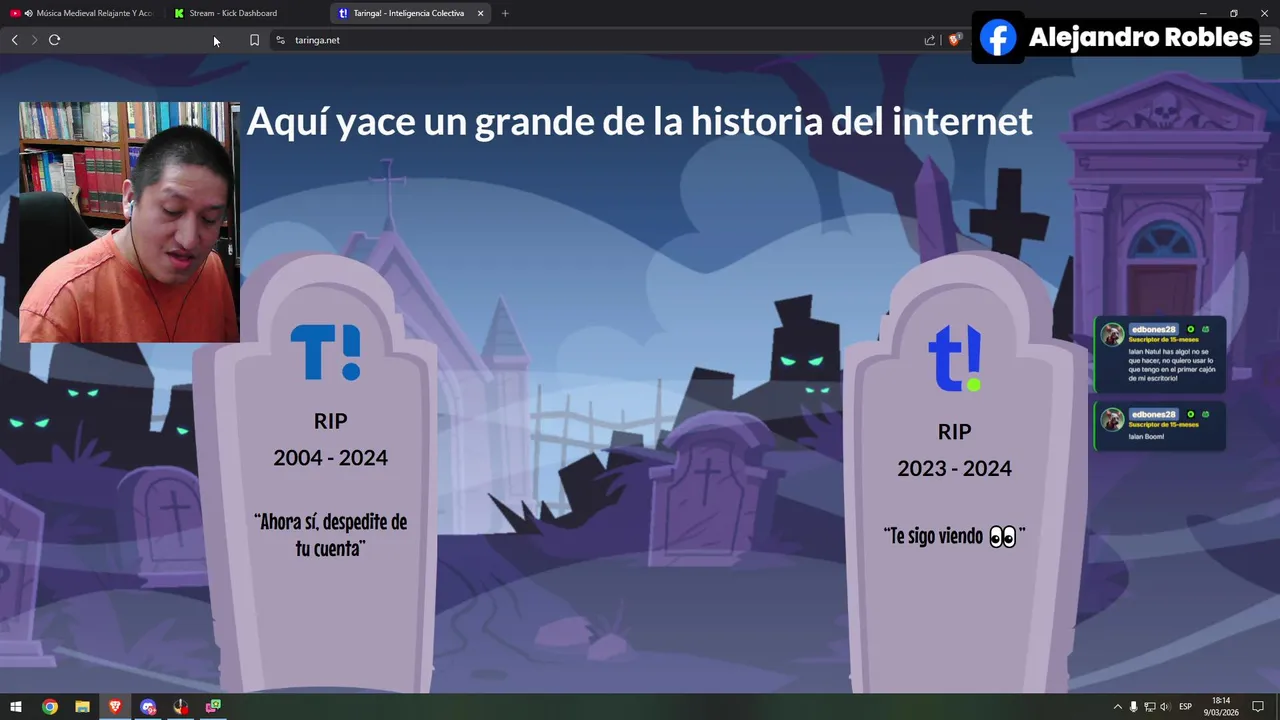Click edbones28's chat message about the desk drawer

[x=1160, y=356]
